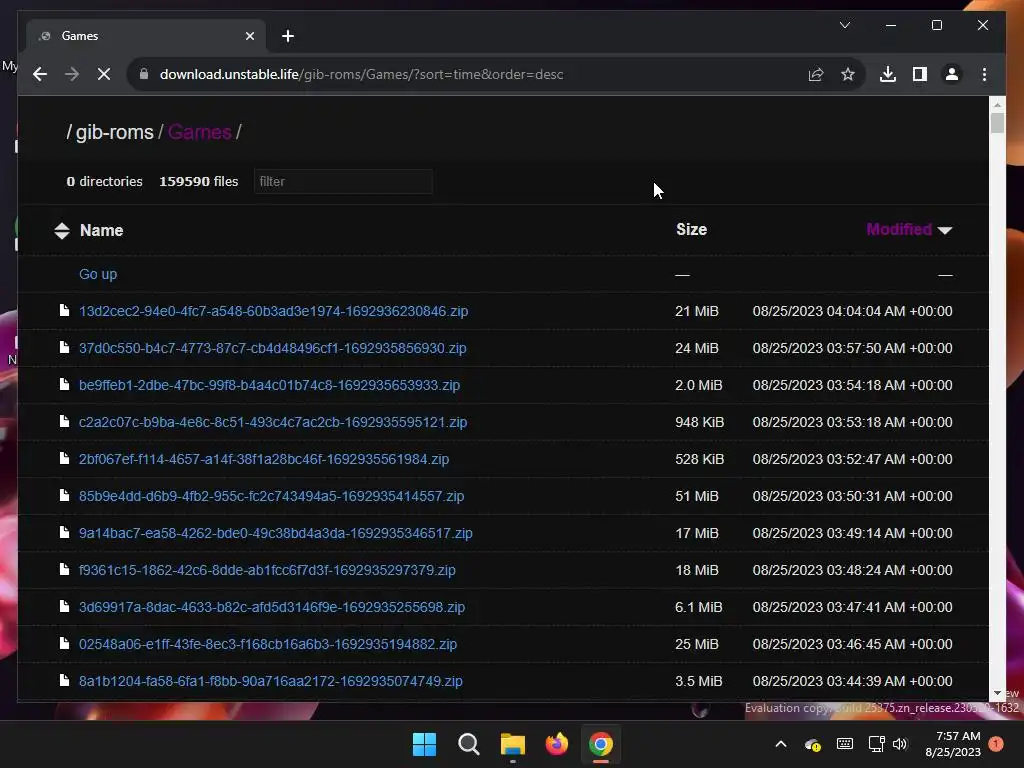Open the touch keyboard tray icon
The height and width of the screenshot is (768, 1024).
click(x=844, y=744)
